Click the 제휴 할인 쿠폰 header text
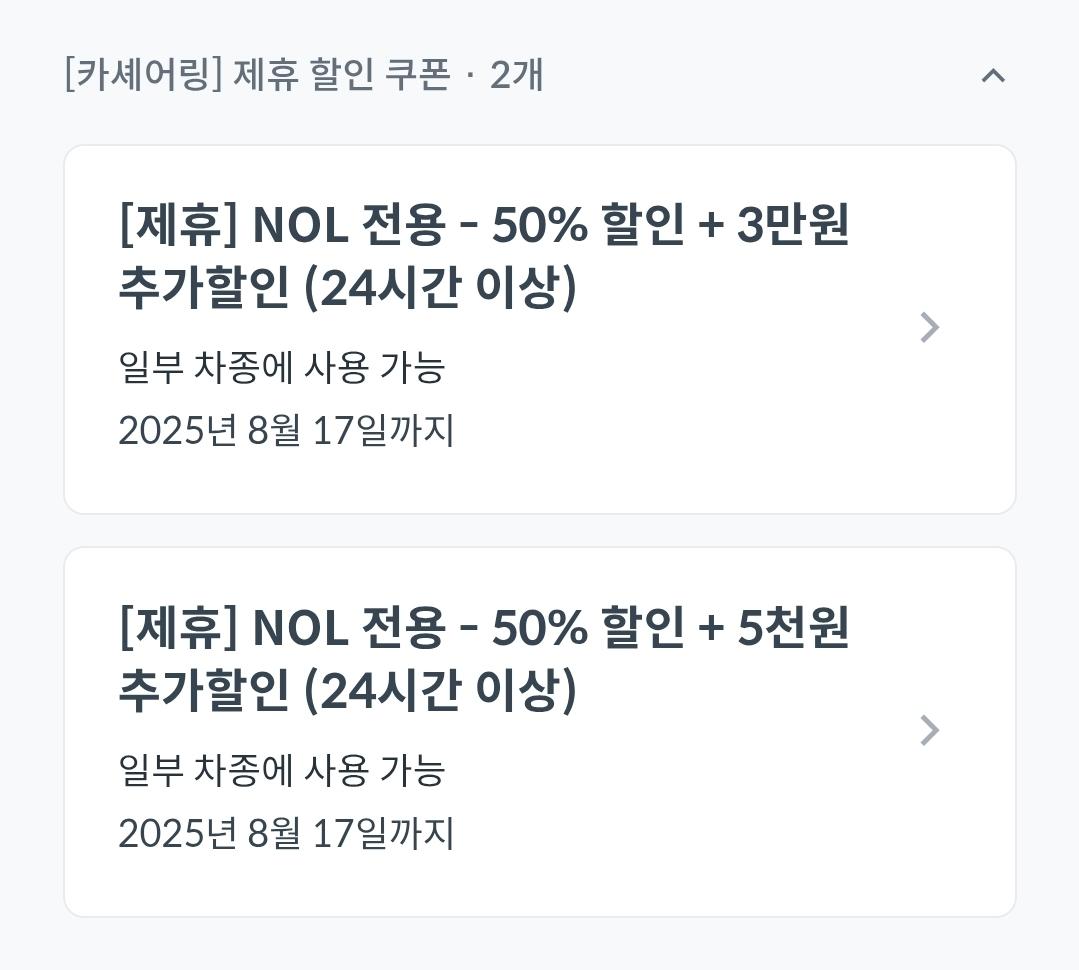The image size is (1079, 970). [x=342, y=75]
